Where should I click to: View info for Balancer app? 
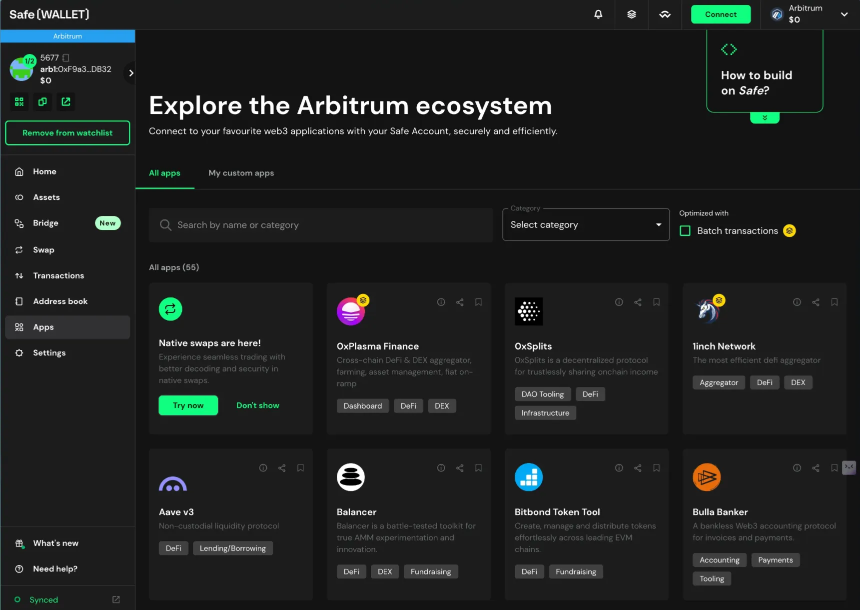pyautogui.click(x=441, y=468)
